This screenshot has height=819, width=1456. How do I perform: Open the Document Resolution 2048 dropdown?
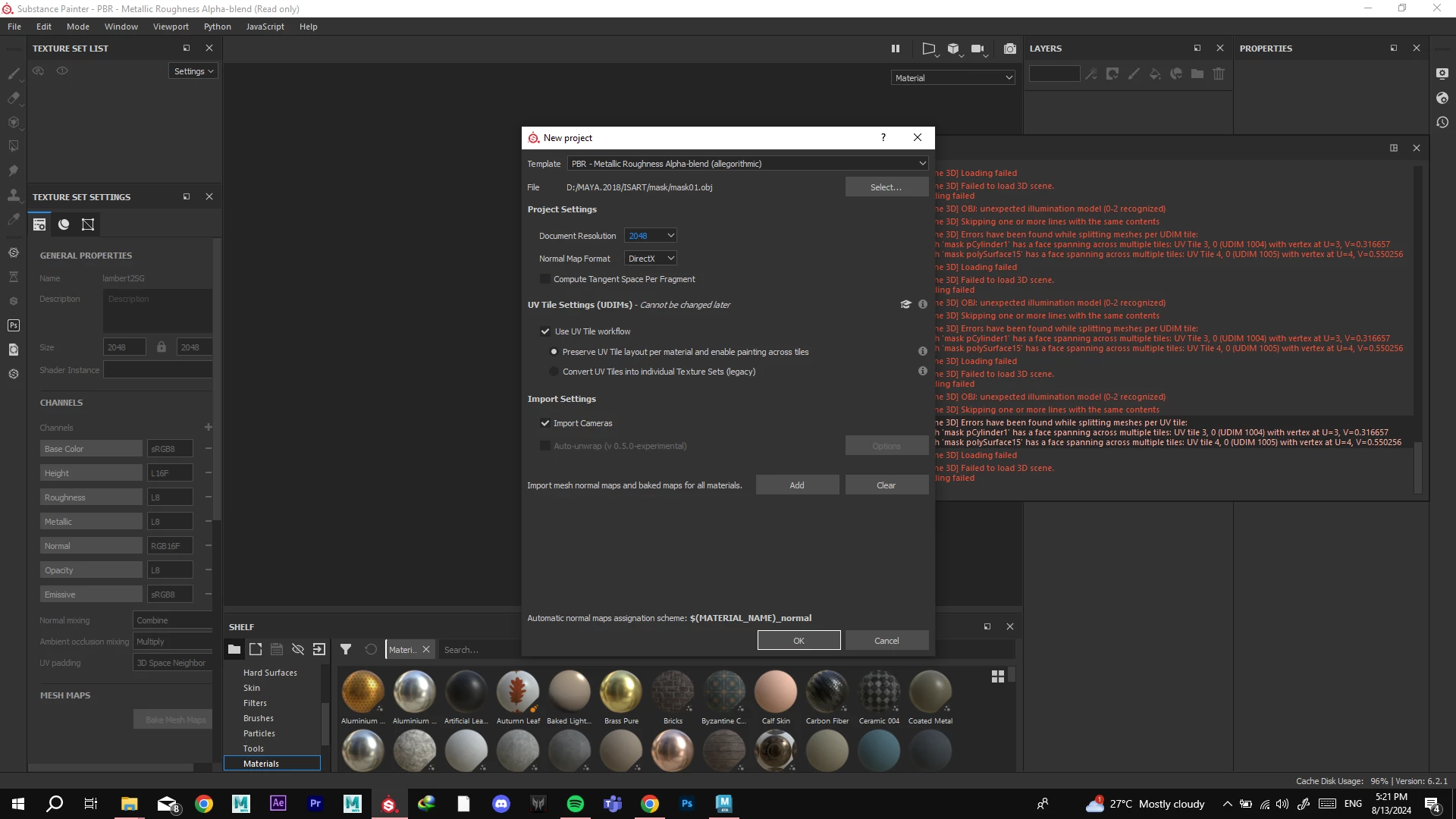point(650,236)
